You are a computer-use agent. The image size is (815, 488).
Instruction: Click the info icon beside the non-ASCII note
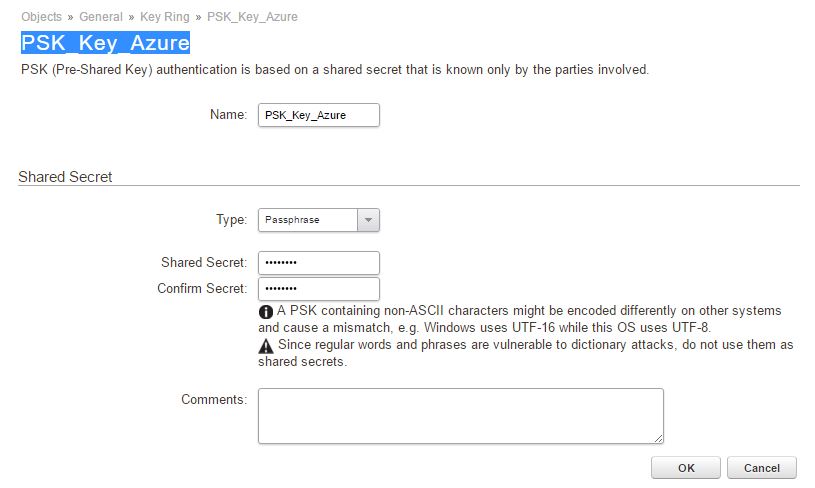(x=266, y=311)
